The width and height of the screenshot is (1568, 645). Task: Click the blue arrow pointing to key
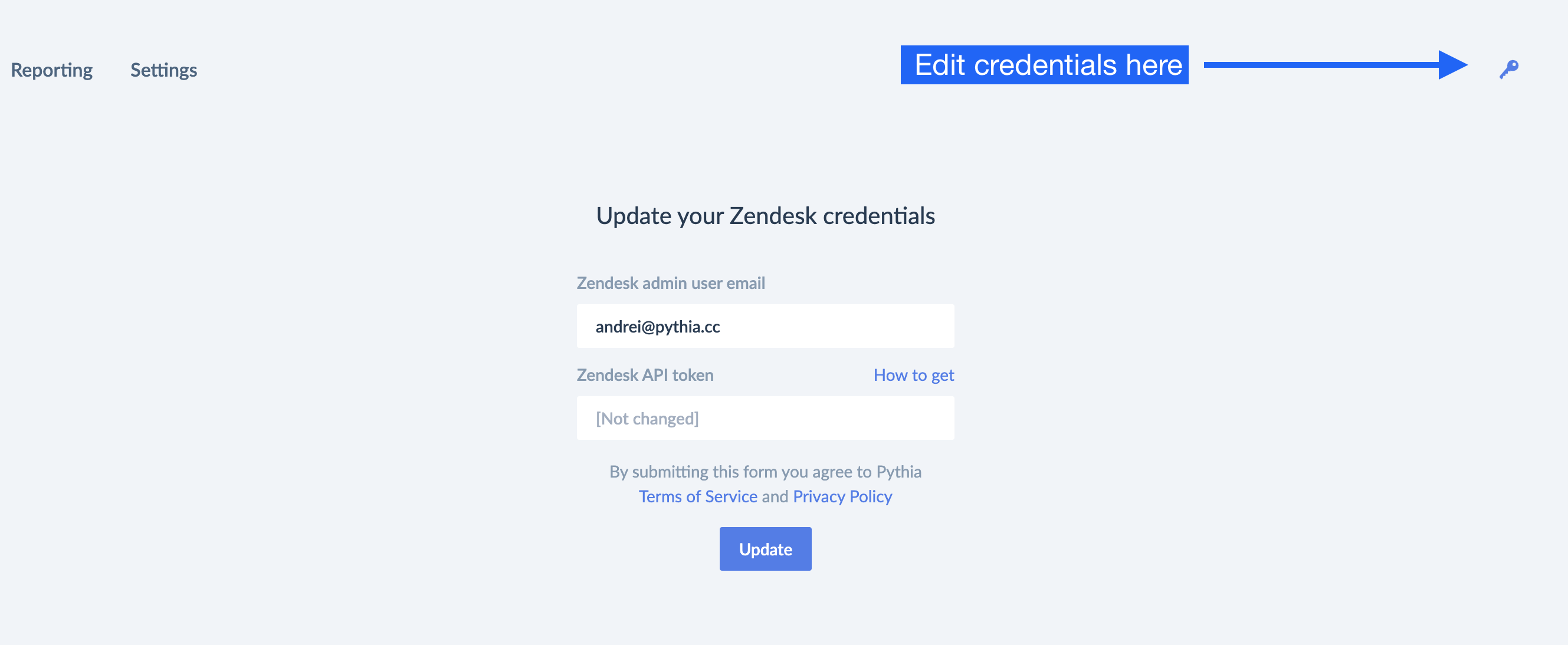click(1336, 65)
